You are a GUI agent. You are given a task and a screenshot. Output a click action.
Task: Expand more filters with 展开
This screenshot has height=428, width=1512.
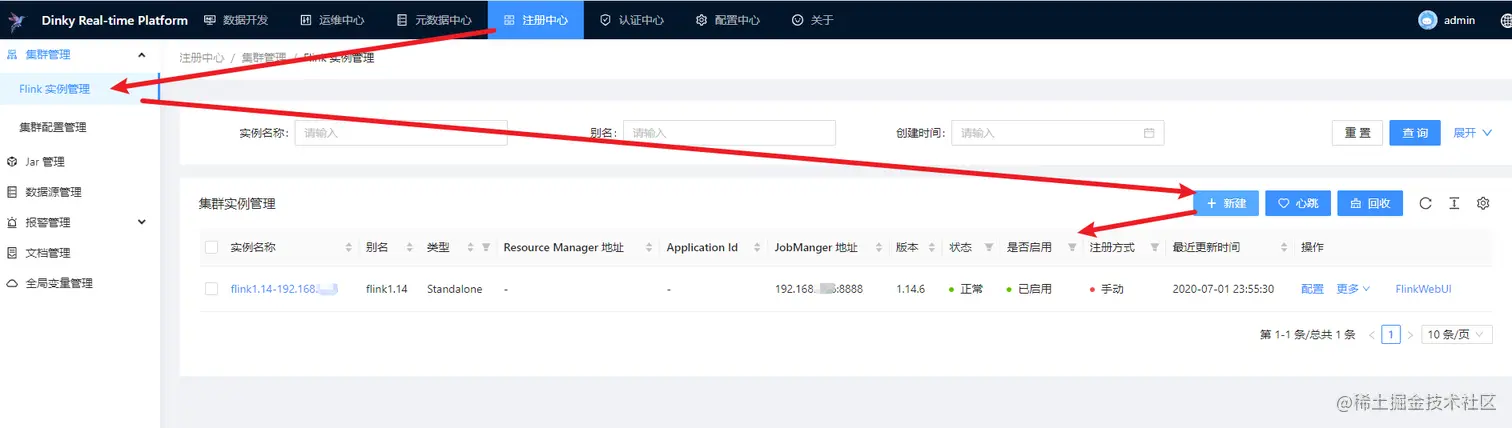1472,133
